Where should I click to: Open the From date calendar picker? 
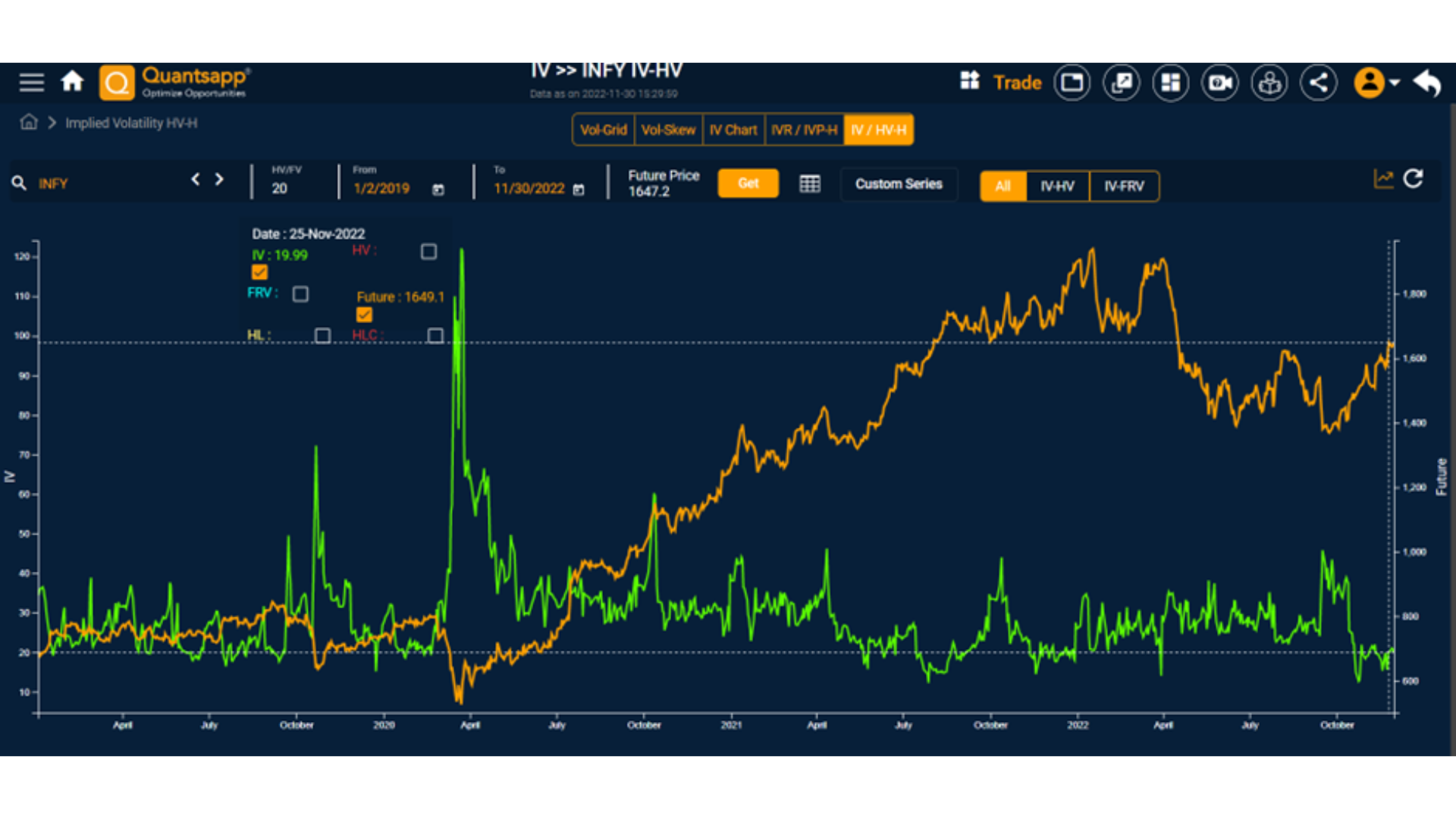click(438, 190)
